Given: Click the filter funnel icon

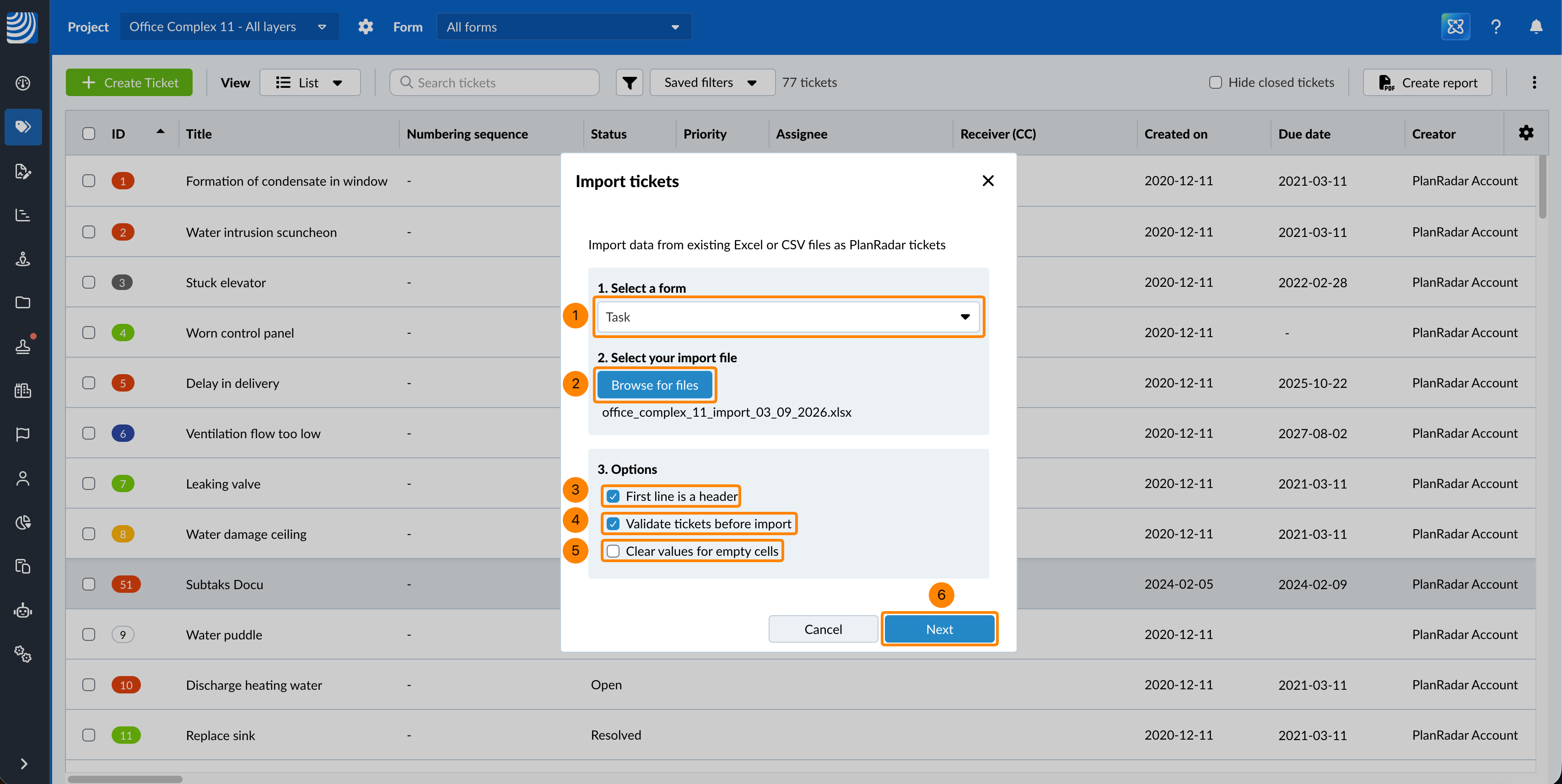Looking at the screenshot, I should [630, 82].
